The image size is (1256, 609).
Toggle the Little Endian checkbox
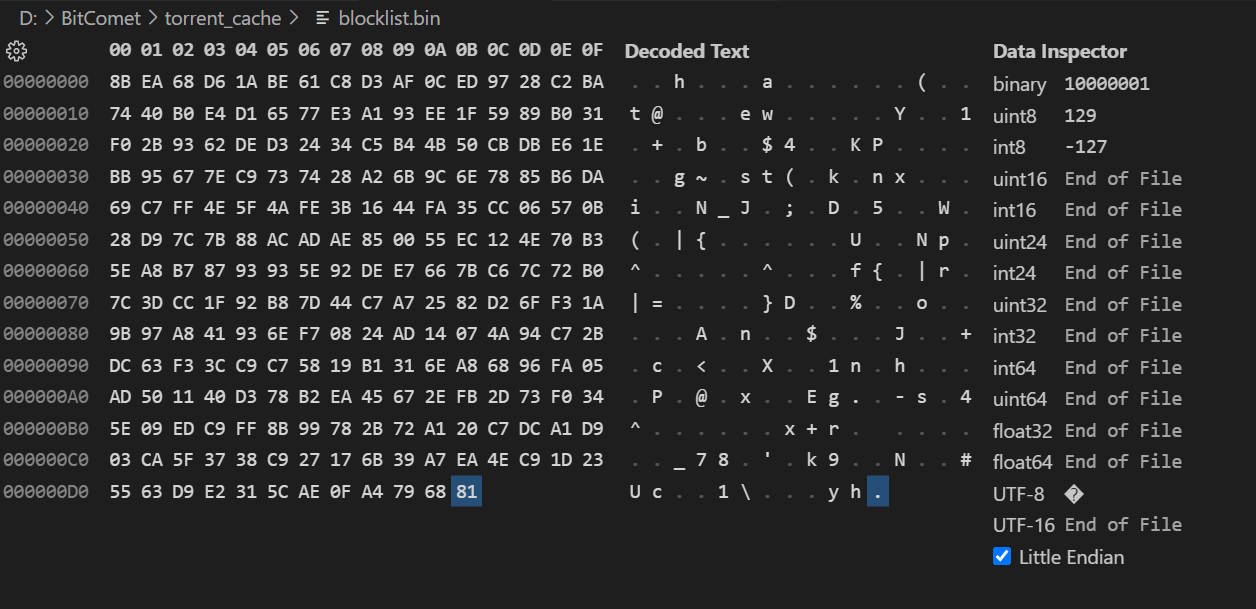[1002, 556]
